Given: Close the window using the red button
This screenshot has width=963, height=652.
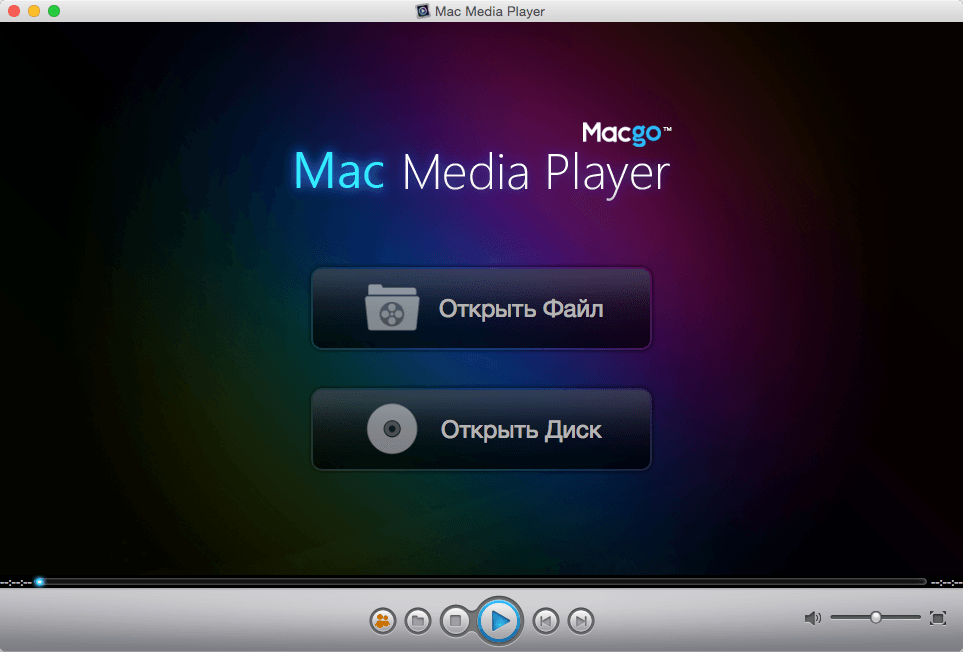Looking at the screenshot, I should [14, 11].
